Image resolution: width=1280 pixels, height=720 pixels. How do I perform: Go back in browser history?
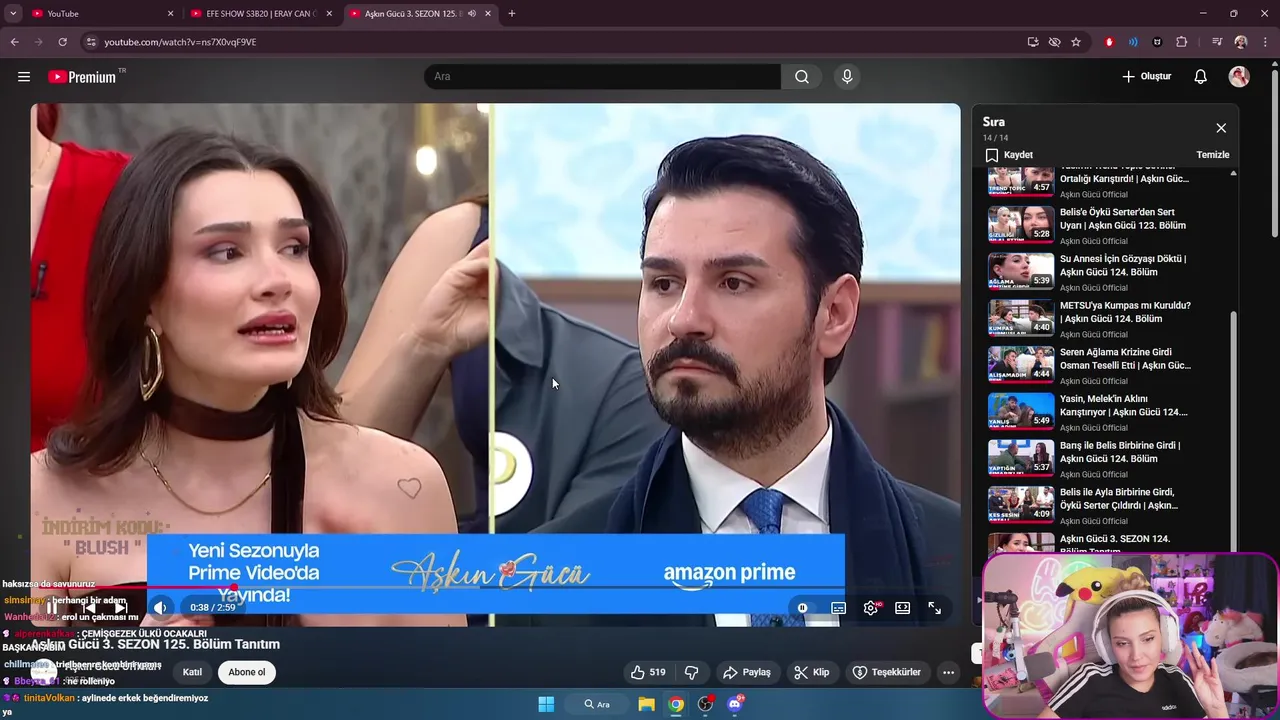tap(14, 42)
